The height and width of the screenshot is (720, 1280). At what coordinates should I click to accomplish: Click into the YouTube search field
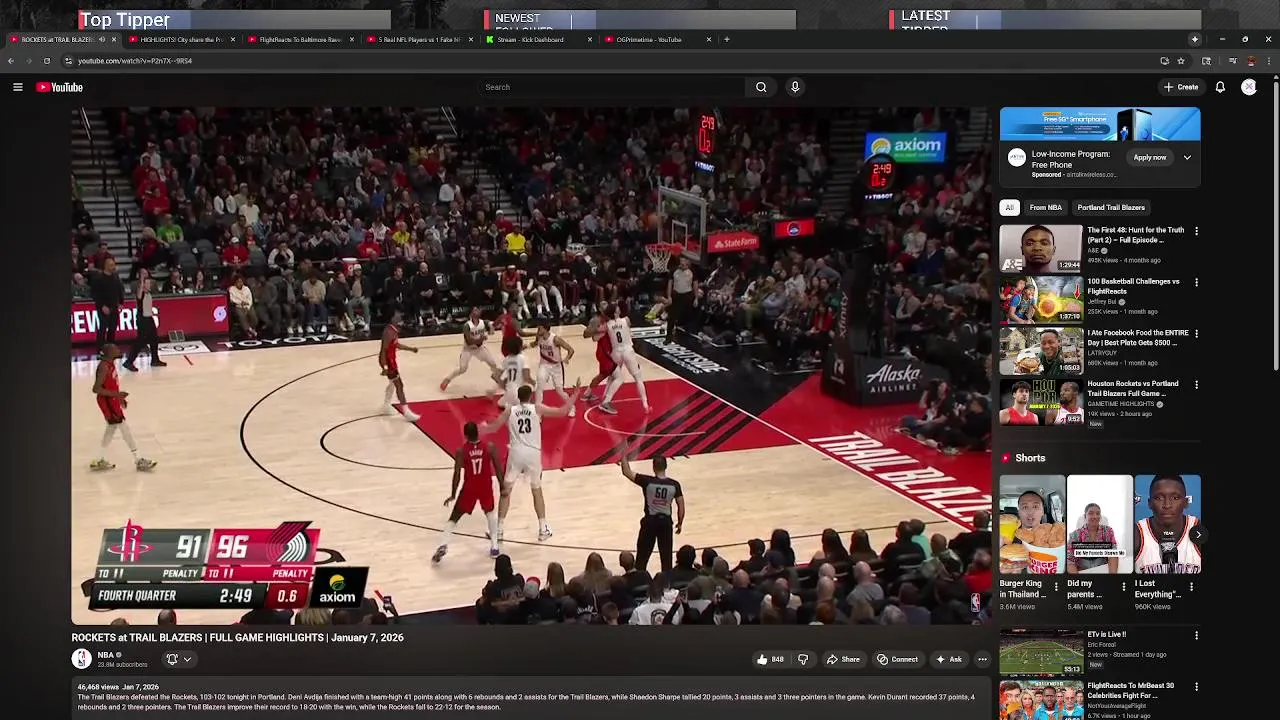(610, 87)
